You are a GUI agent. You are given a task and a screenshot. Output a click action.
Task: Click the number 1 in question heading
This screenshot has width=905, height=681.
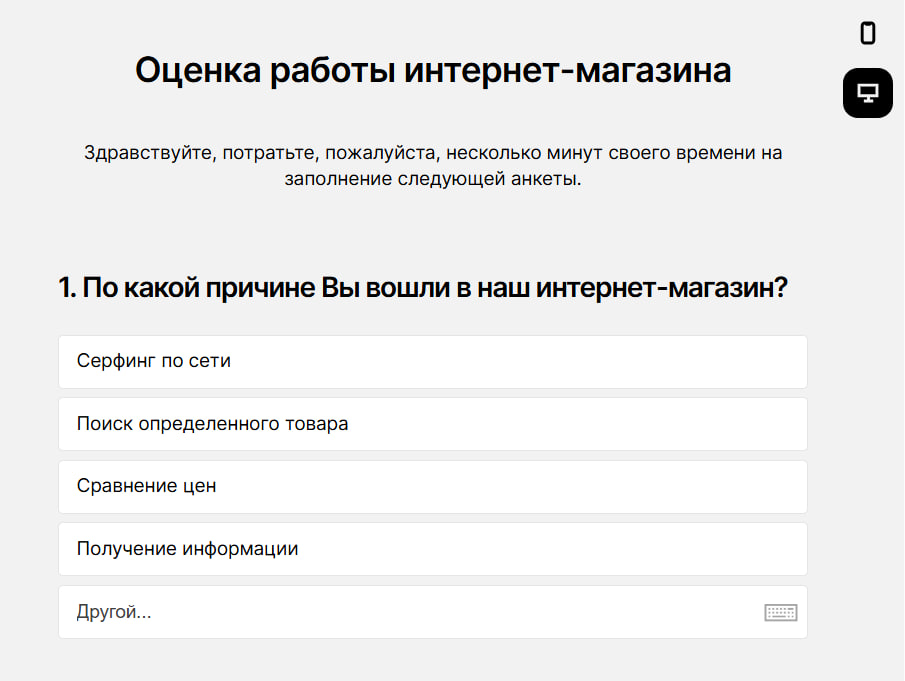pos(65,288)
